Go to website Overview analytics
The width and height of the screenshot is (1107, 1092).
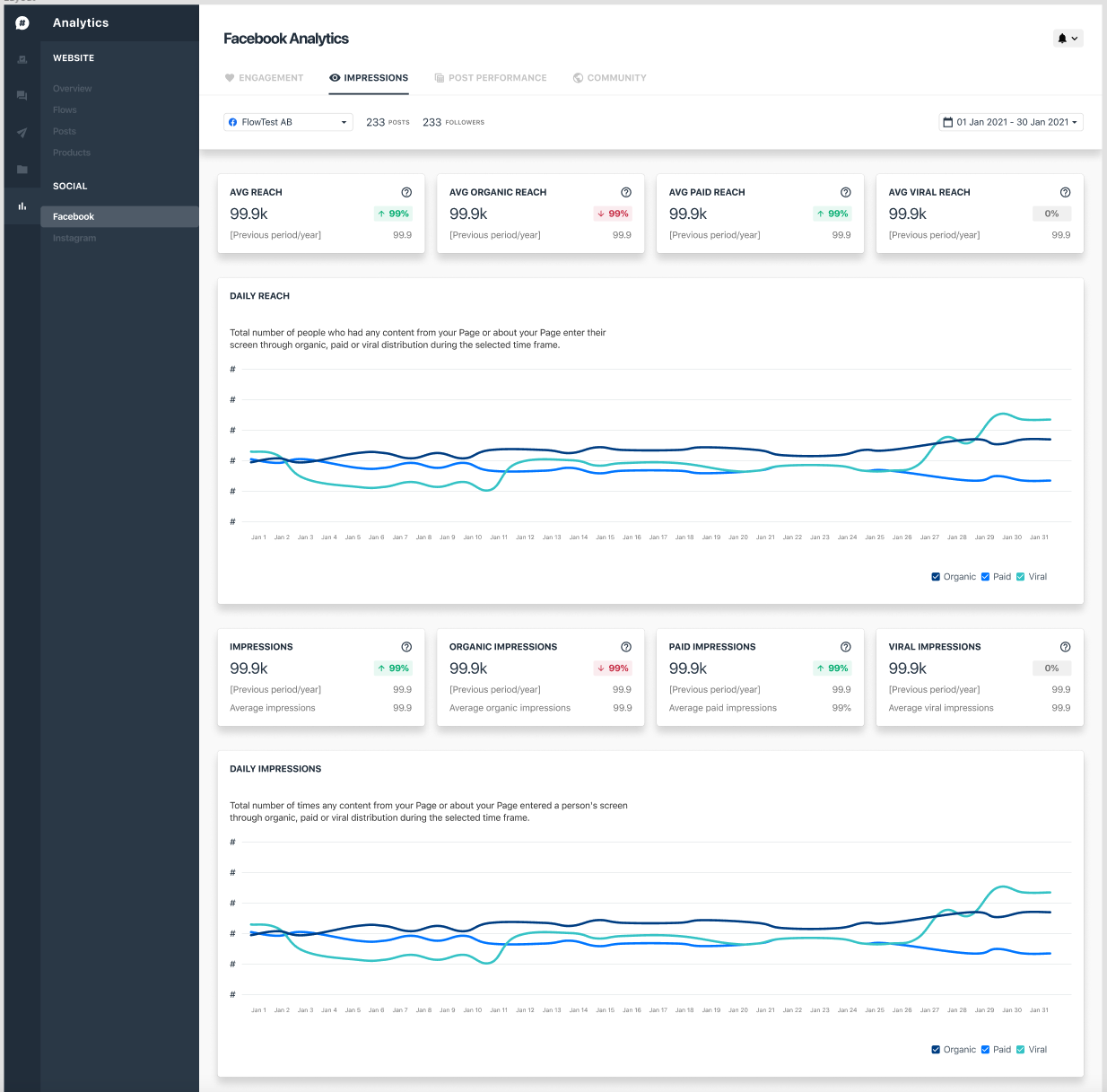[x=72, y=89]
